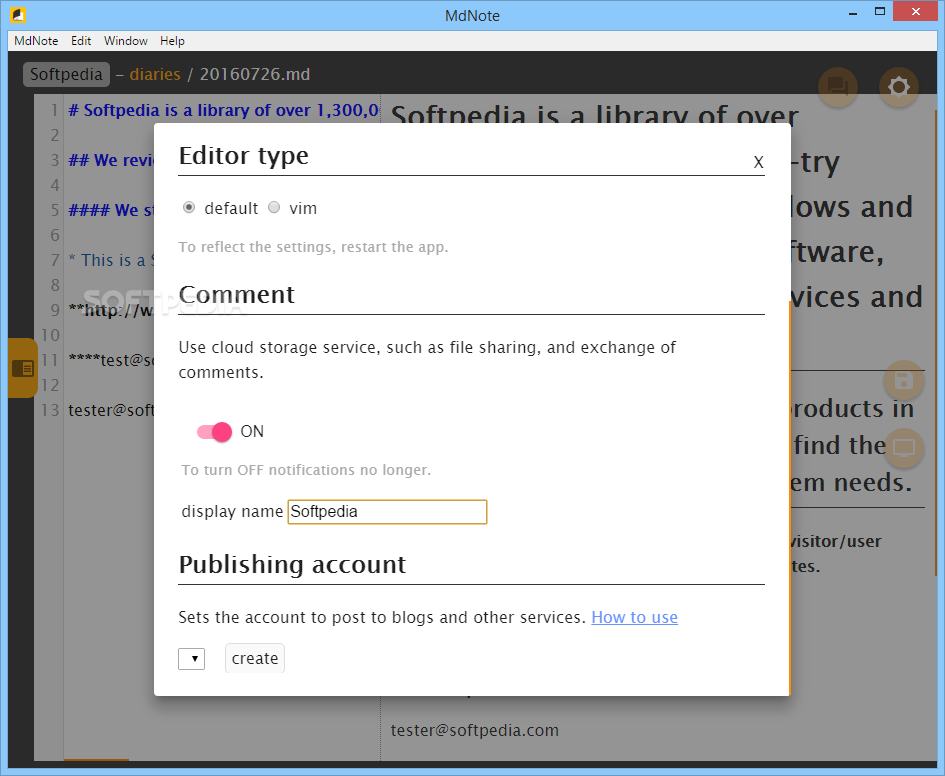Click the display name input field
The height and width of the screenshot is (776, 945).
[x=387, y=512]
